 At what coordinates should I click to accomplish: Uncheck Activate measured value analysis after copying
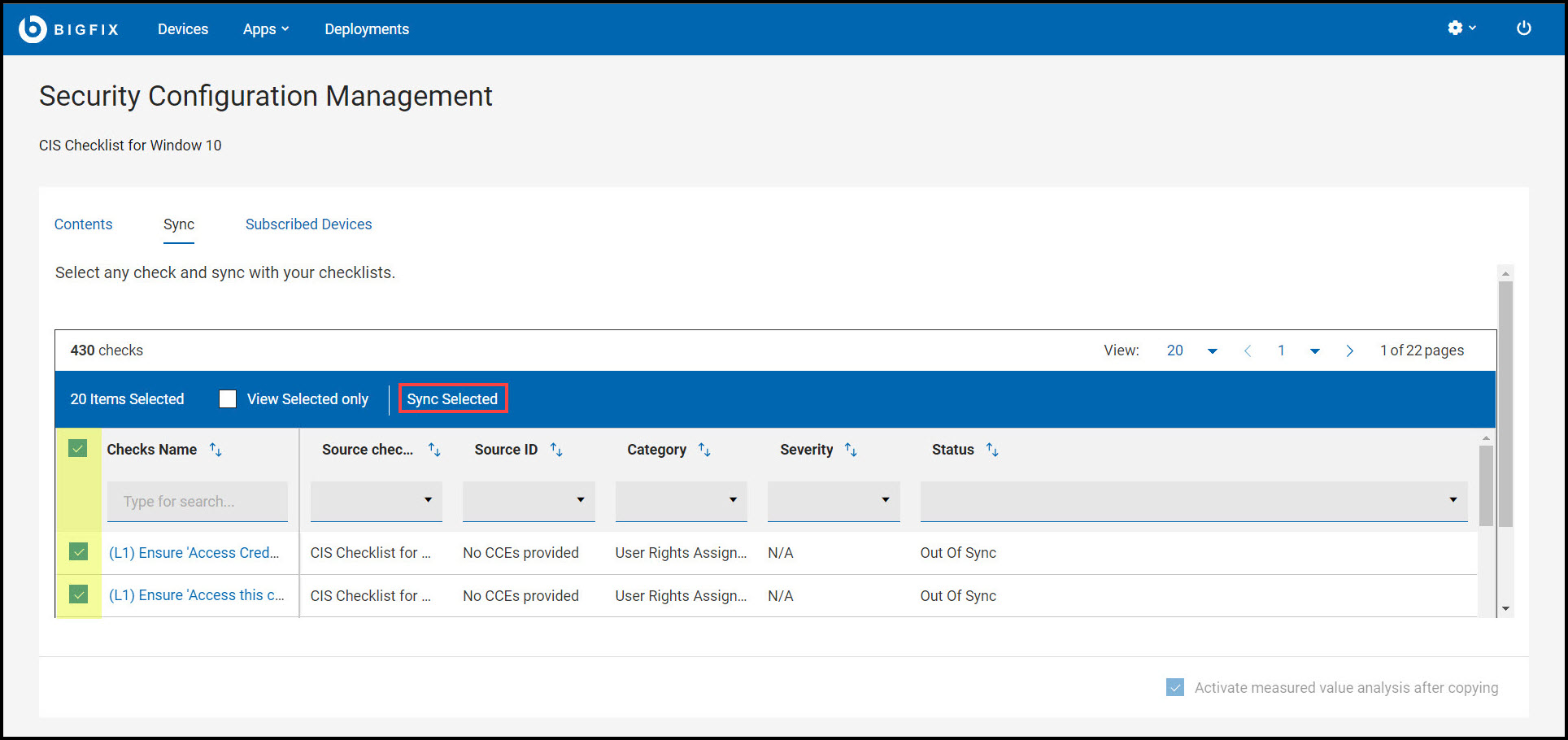tap(1175, 687)
